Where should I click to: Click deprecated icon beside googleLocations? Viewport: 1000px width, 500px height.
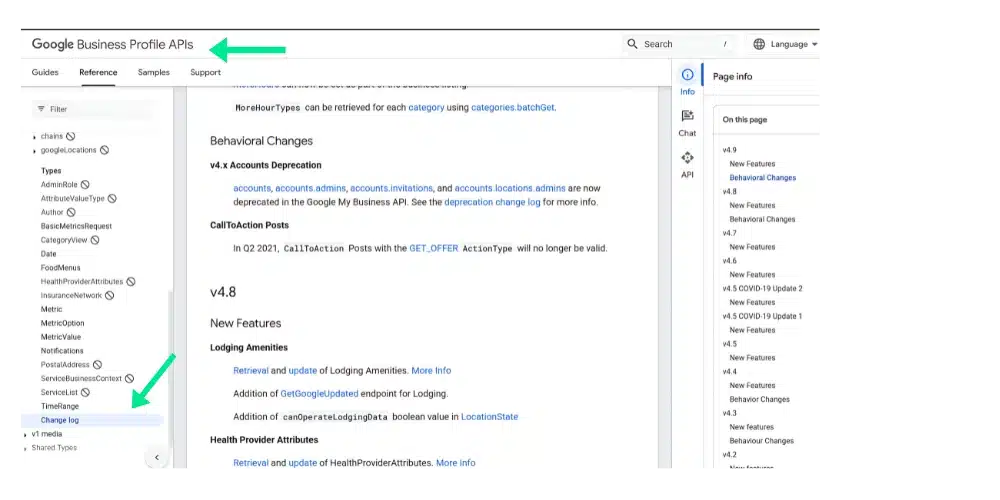tap(104, 150)
